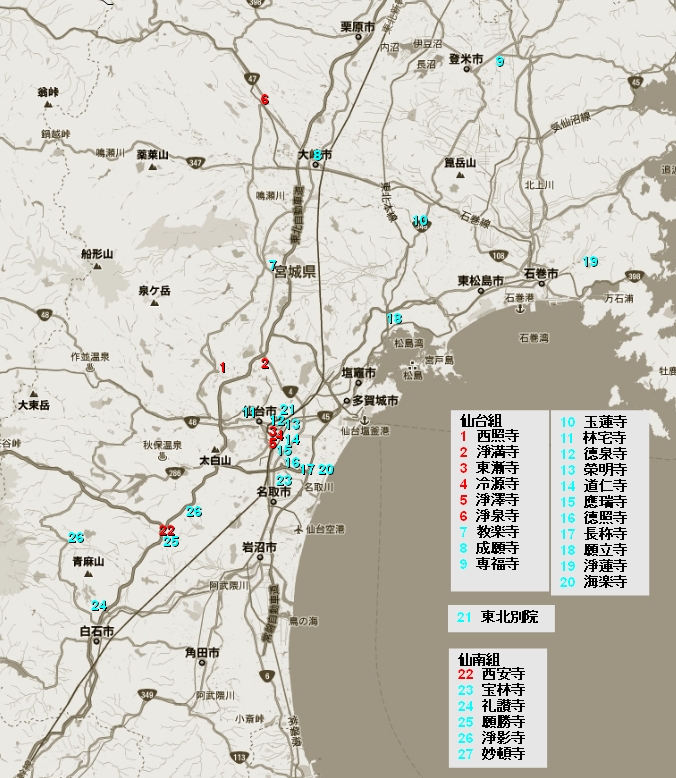Click legend entry 1 西照寺
676x778 pixels.
pos(489,436)
